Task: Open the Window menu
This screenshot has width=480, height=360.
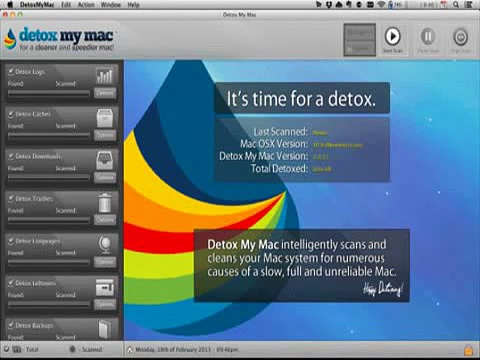Action: point(111,5)
